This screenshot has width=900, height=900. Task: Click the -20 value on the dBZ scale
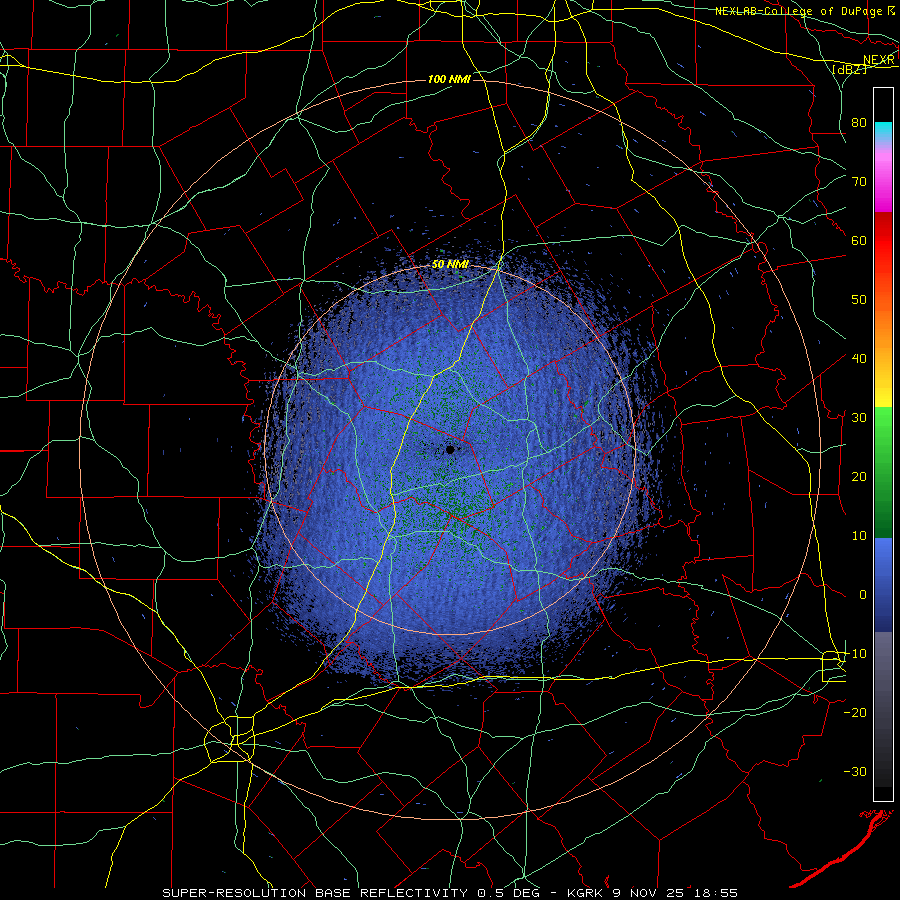coord(855,713)
